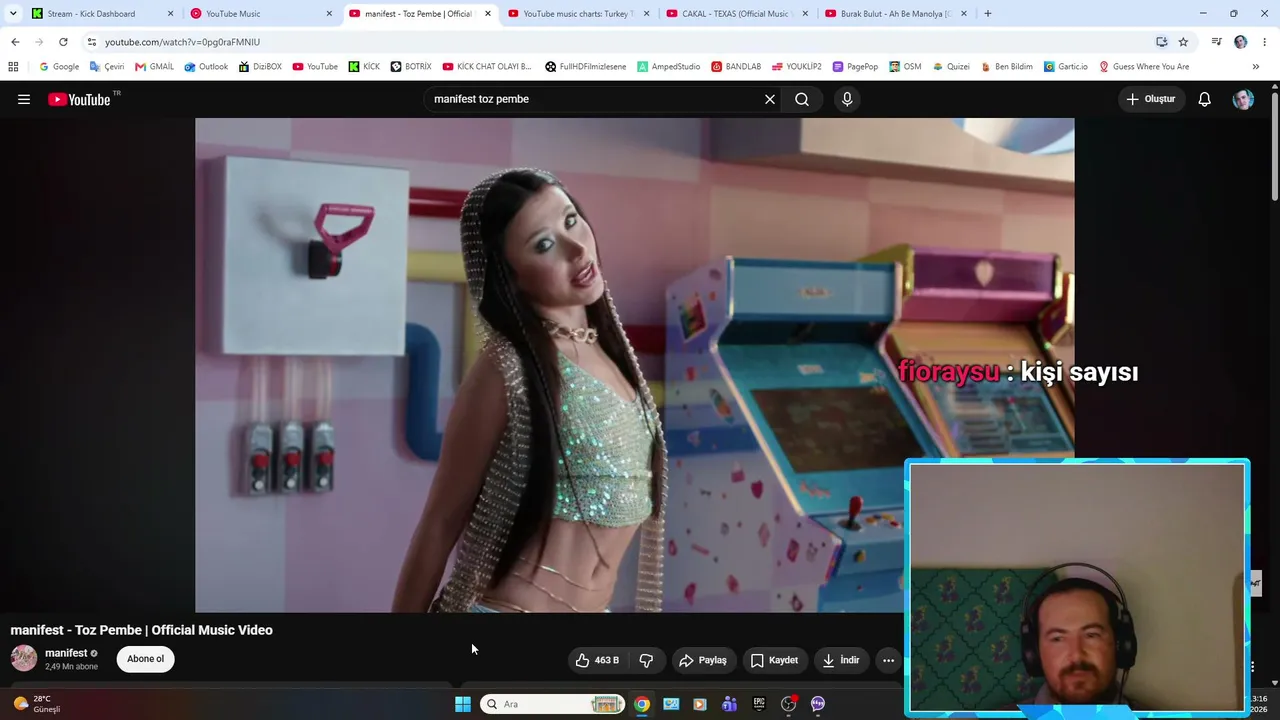Open Google Chrome from the taskbar

(642, 704)
